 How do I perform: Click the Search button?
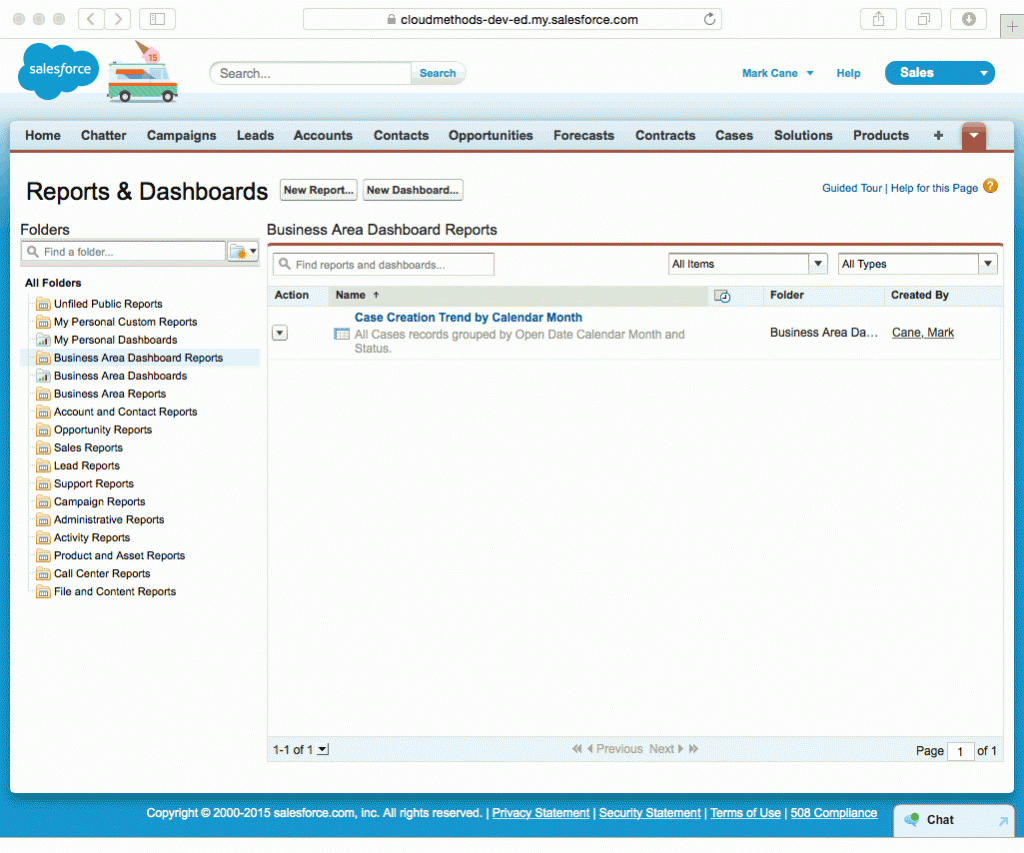tap(438, 73)
